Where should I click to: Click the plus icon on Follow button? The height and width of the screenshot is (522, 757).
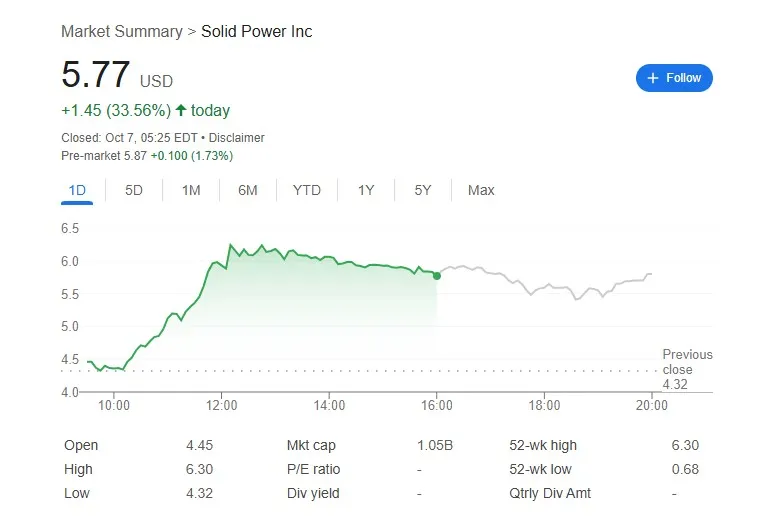coord(653,78)
